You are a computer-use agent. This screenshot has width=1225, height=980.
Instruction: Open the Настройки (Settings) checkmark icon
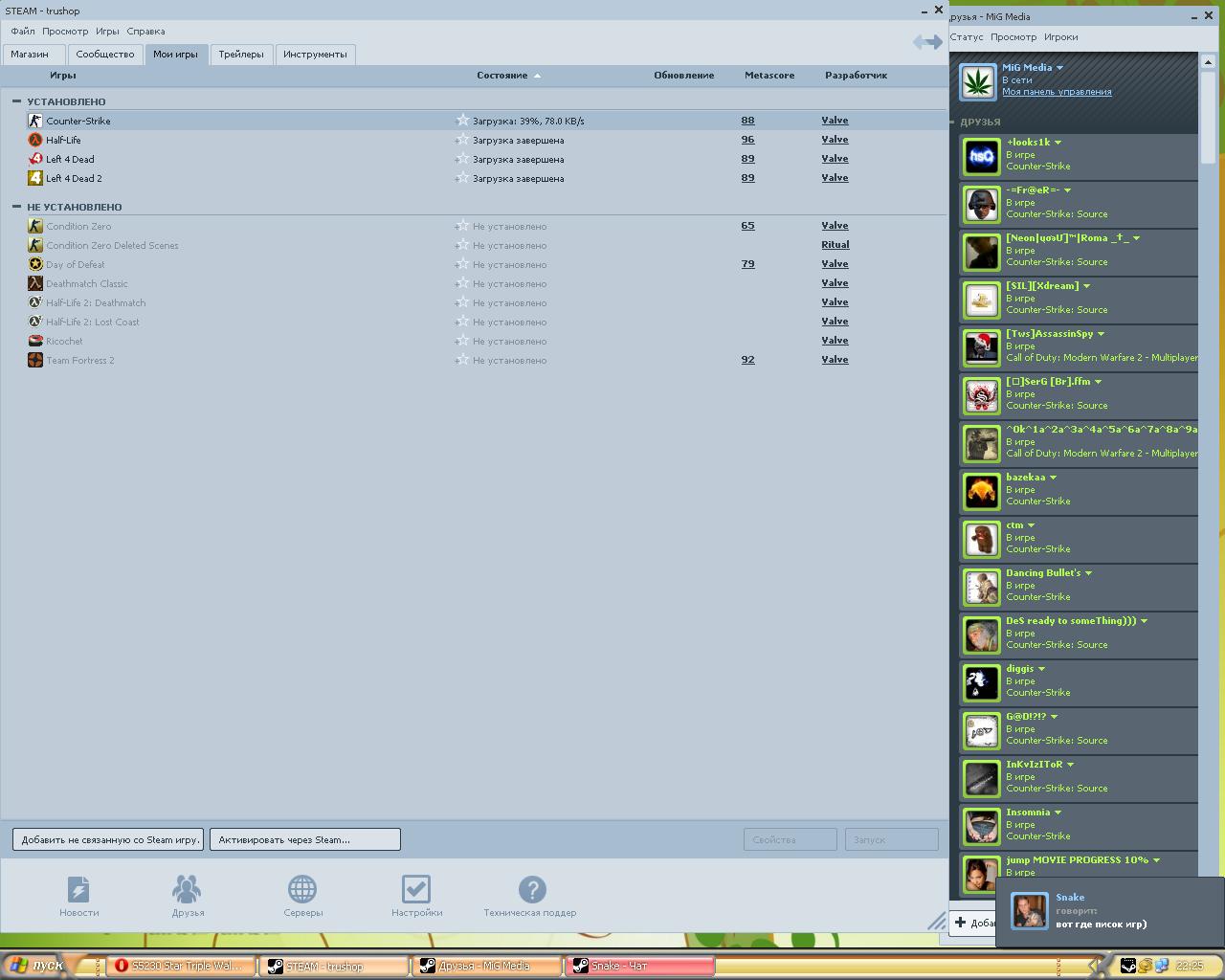coord(416,890)
